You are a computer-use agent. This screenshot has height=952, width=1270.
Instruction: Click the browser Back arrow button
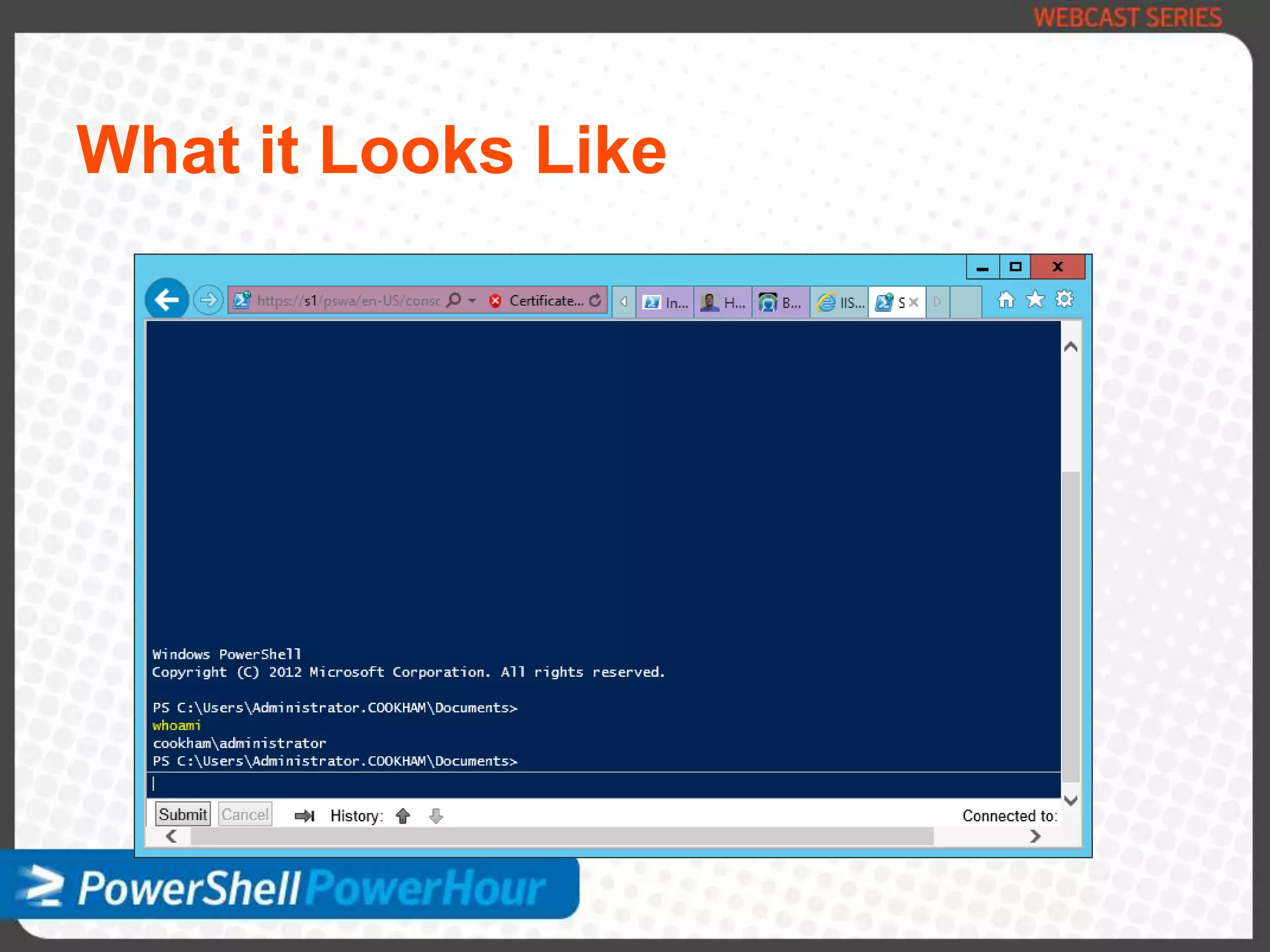pyautogui.click(x=167, y=300)
